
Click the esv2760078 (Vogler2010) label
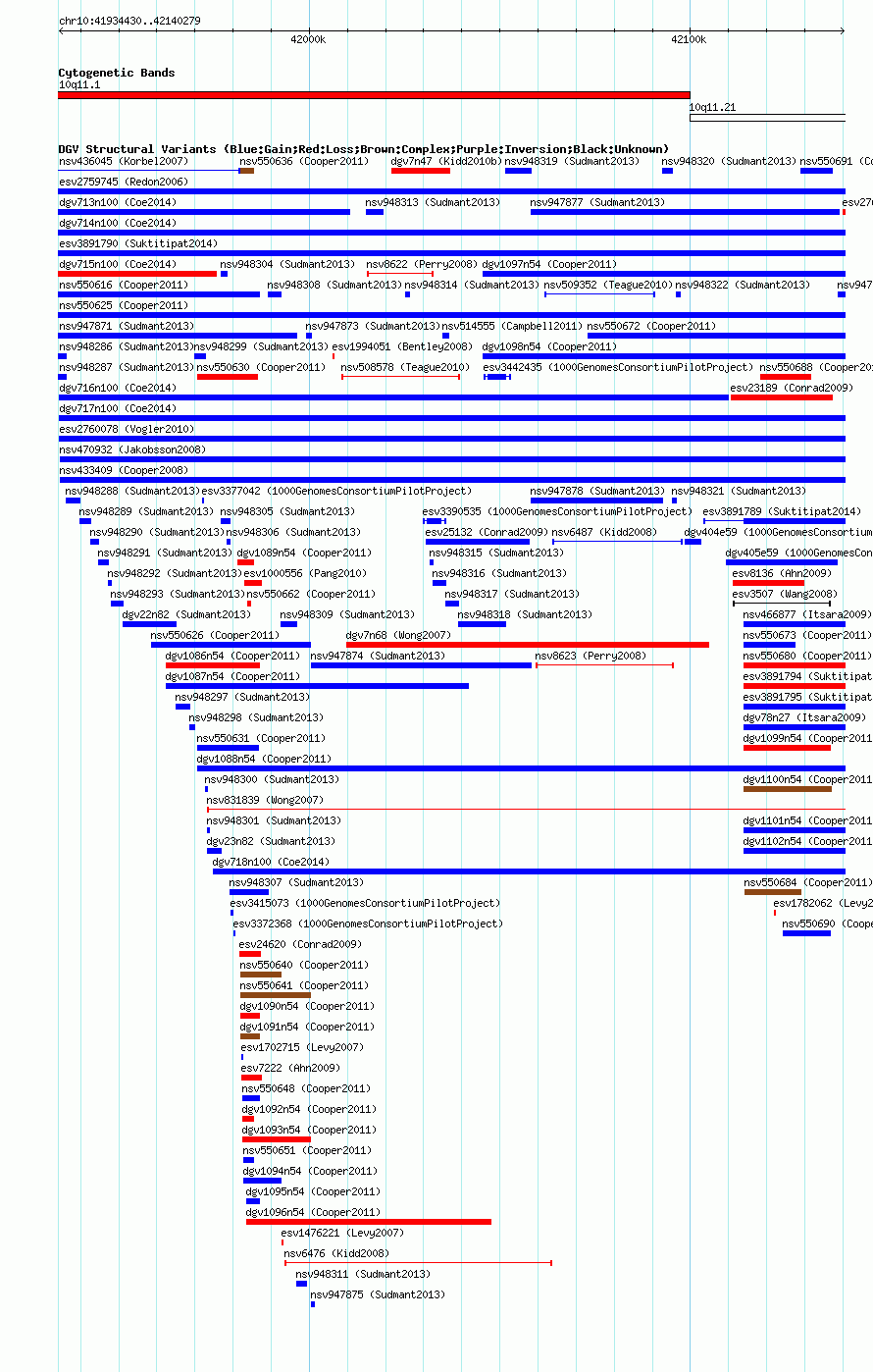(x=126, y=429)
